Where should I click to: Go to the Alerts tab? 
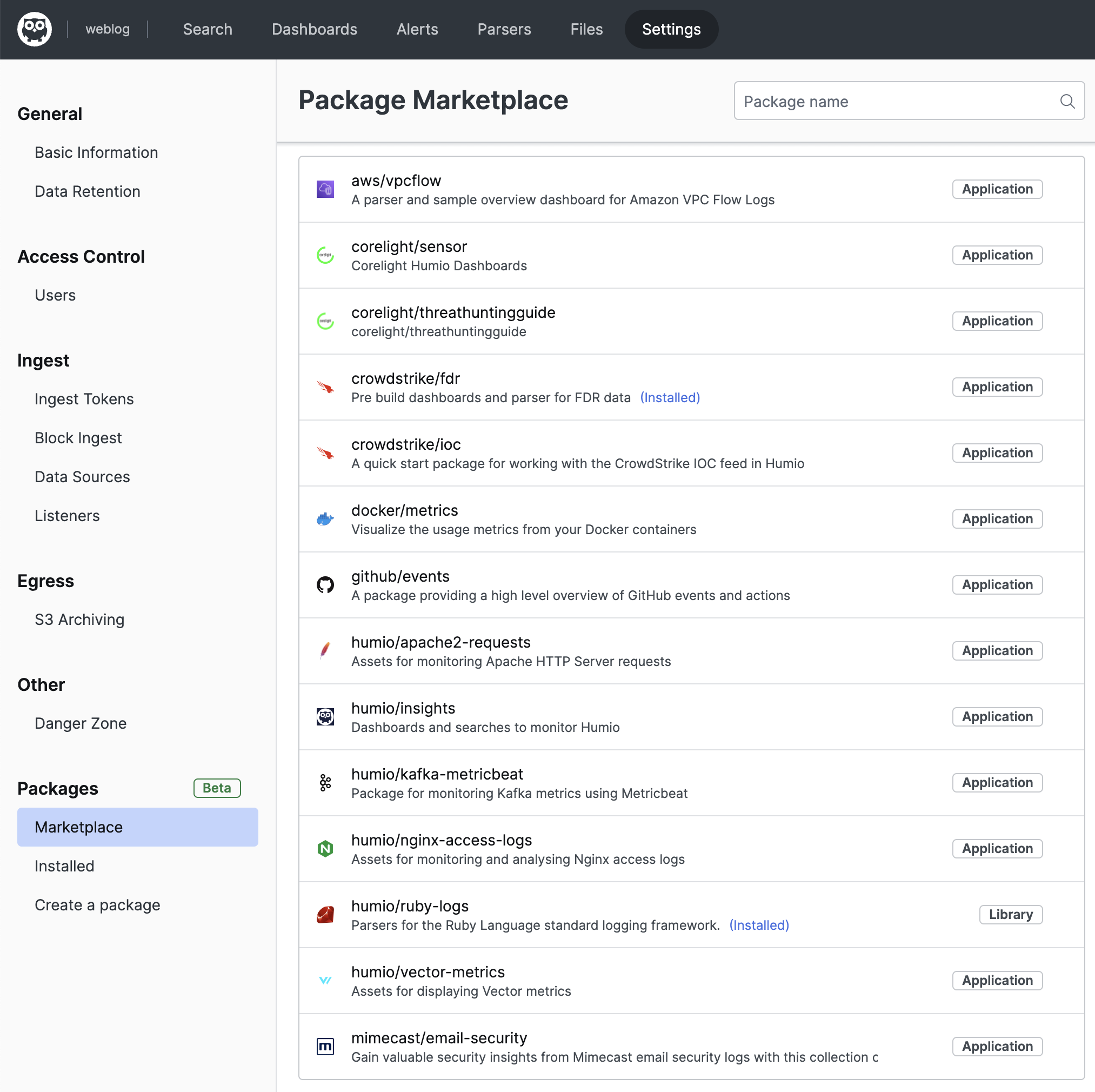[417, 29]
